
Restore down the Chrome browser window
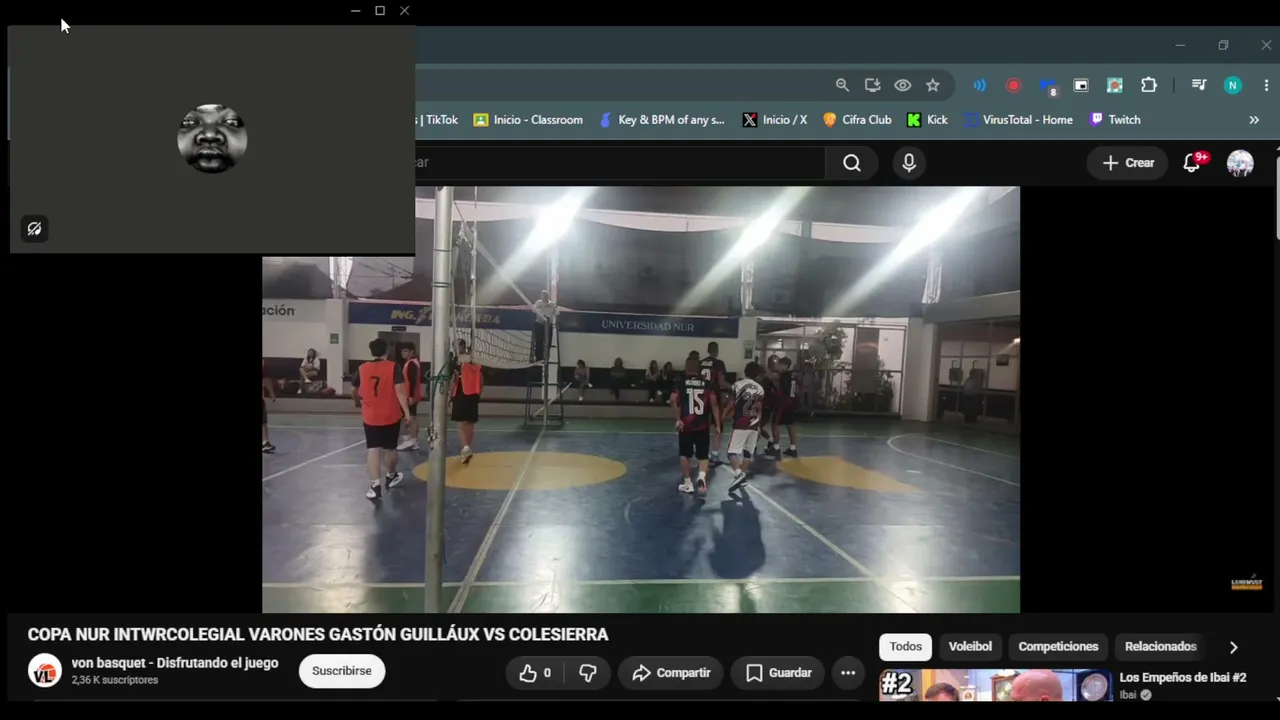coord(1223,45)
